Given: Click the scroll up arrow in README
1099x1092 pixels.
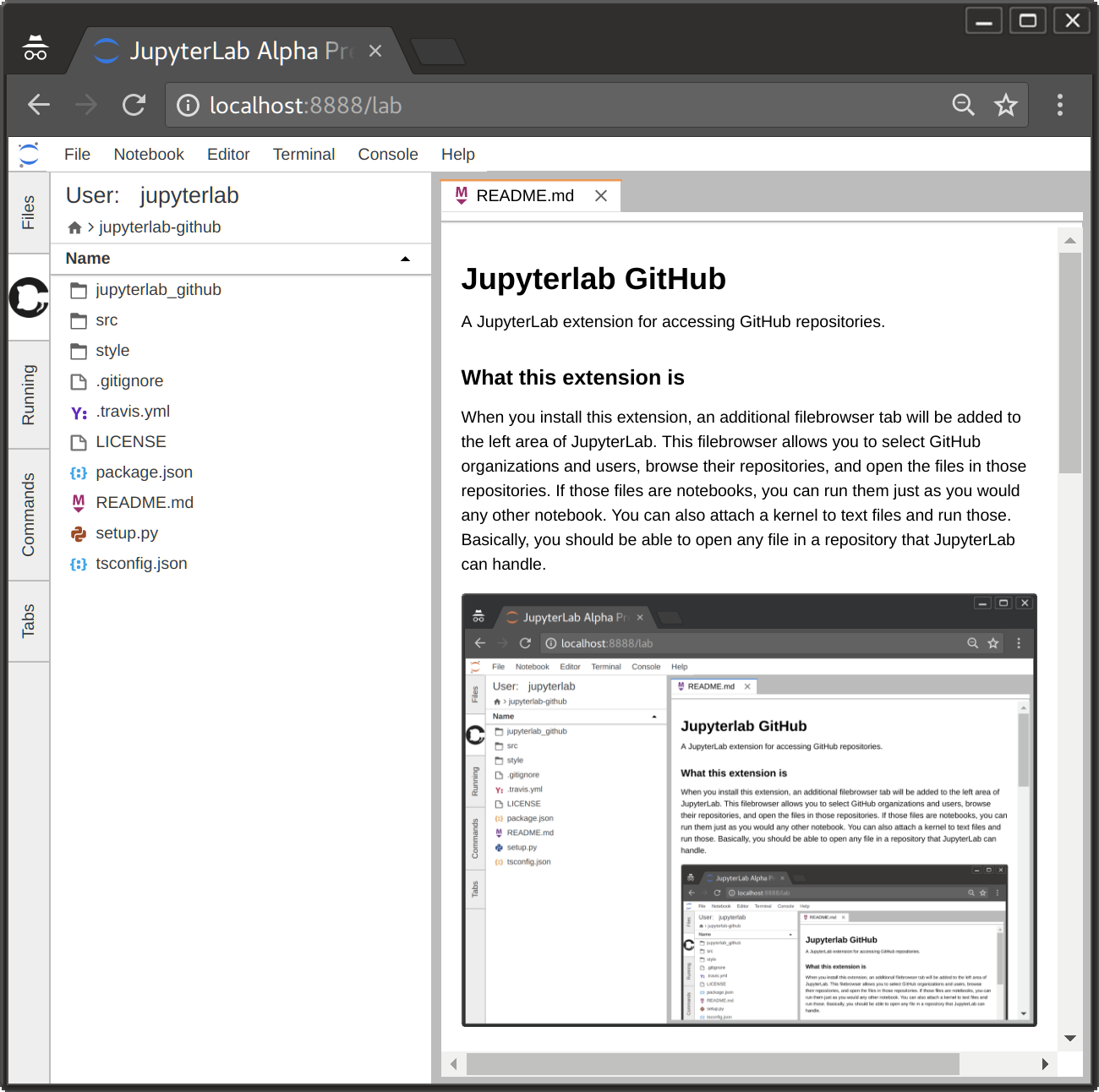Looking at the screenshot, I should pos(1070,241).
